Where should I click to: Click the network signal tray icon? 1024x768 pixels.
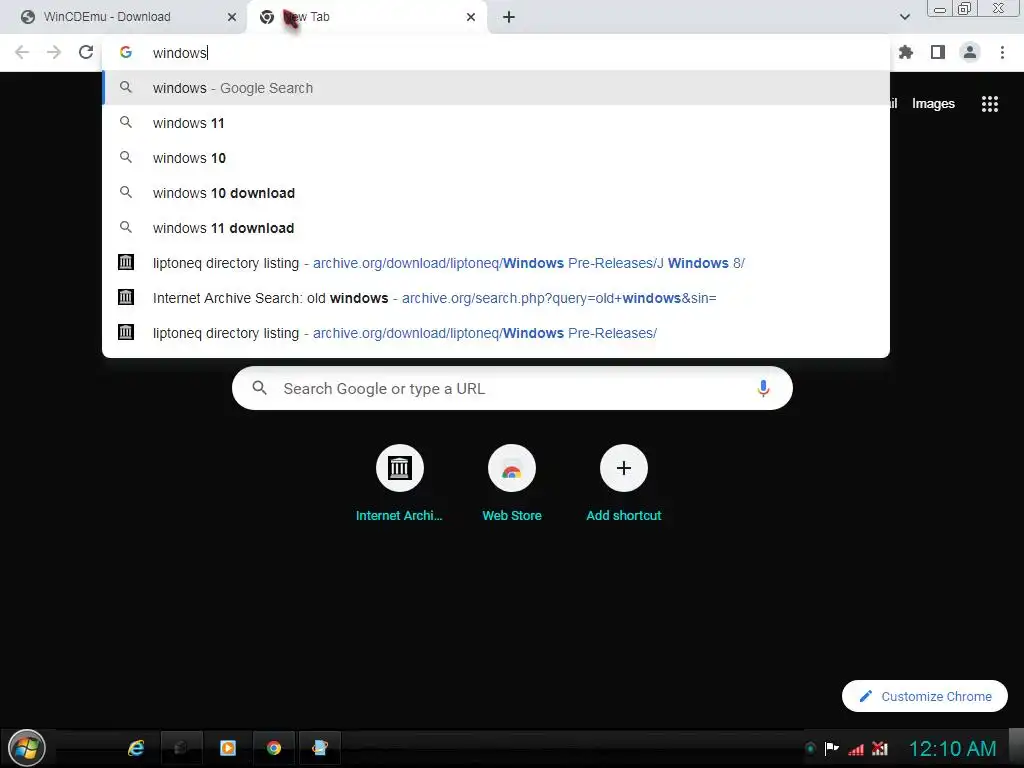(856, 749)
